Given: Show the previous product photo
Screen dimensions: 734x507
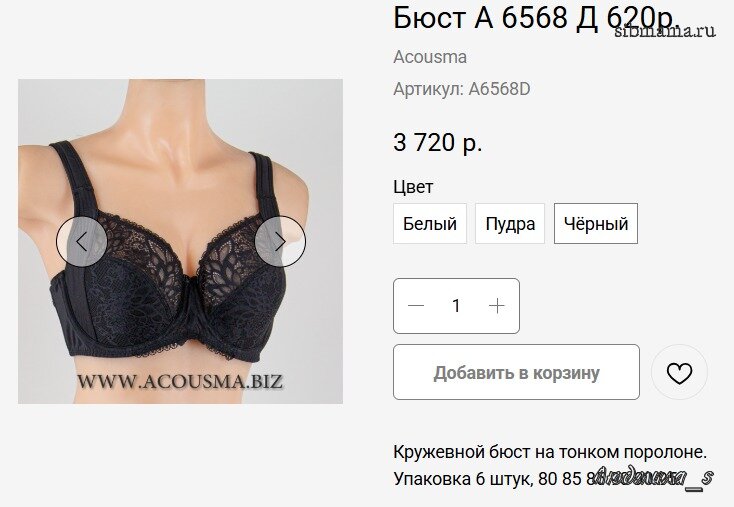Looking at the screenshot, I should click(x=81, y=242).
